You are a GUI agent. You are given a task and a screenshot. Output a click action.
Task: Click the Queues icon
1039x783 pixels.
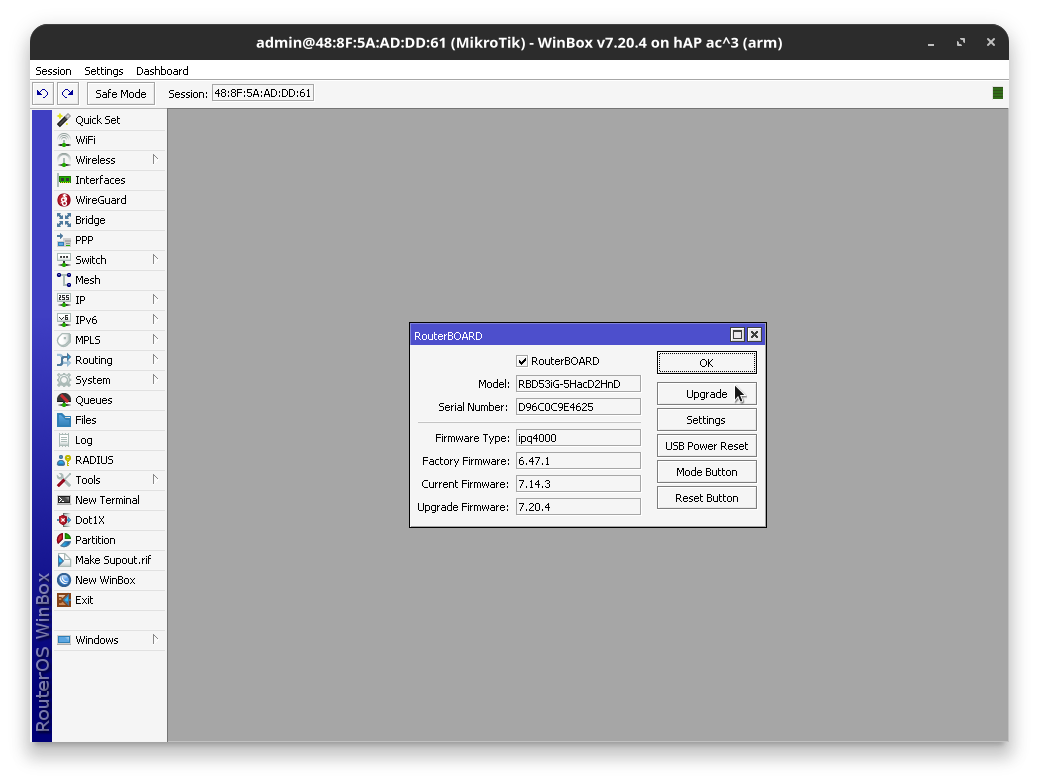(x=64, y=400)
